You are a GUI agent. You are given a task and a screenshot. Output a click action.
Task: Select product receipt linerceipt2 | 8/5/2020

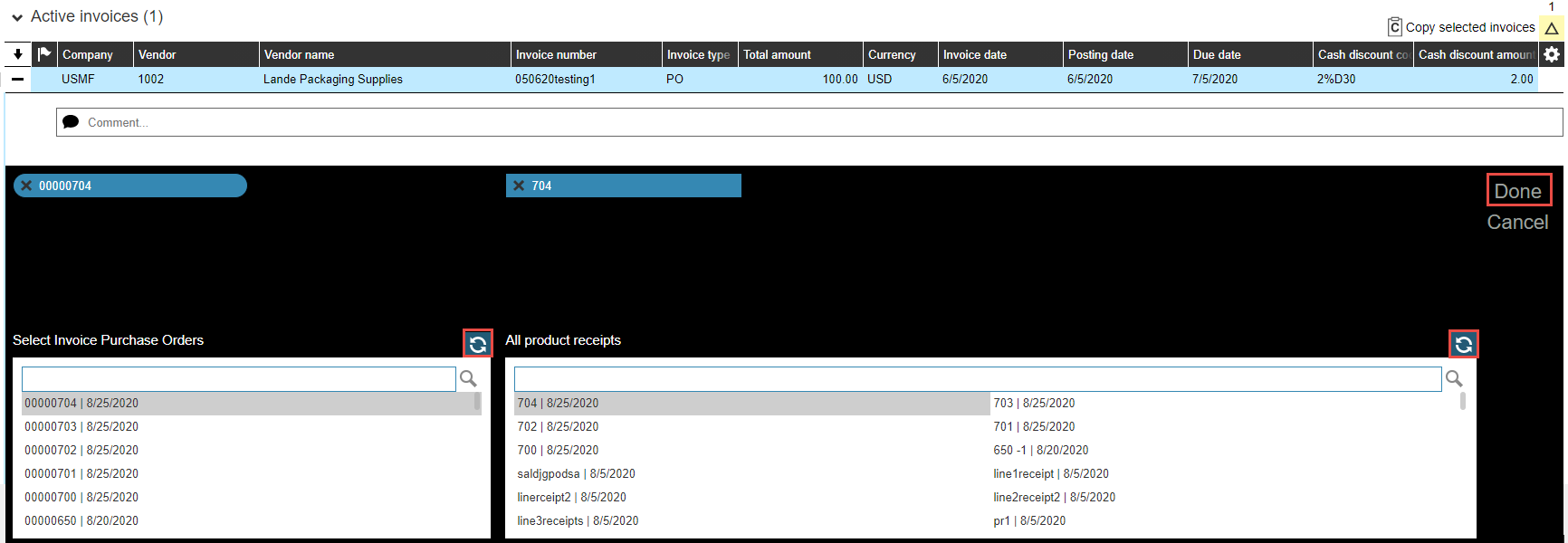(x=752, y=498)
